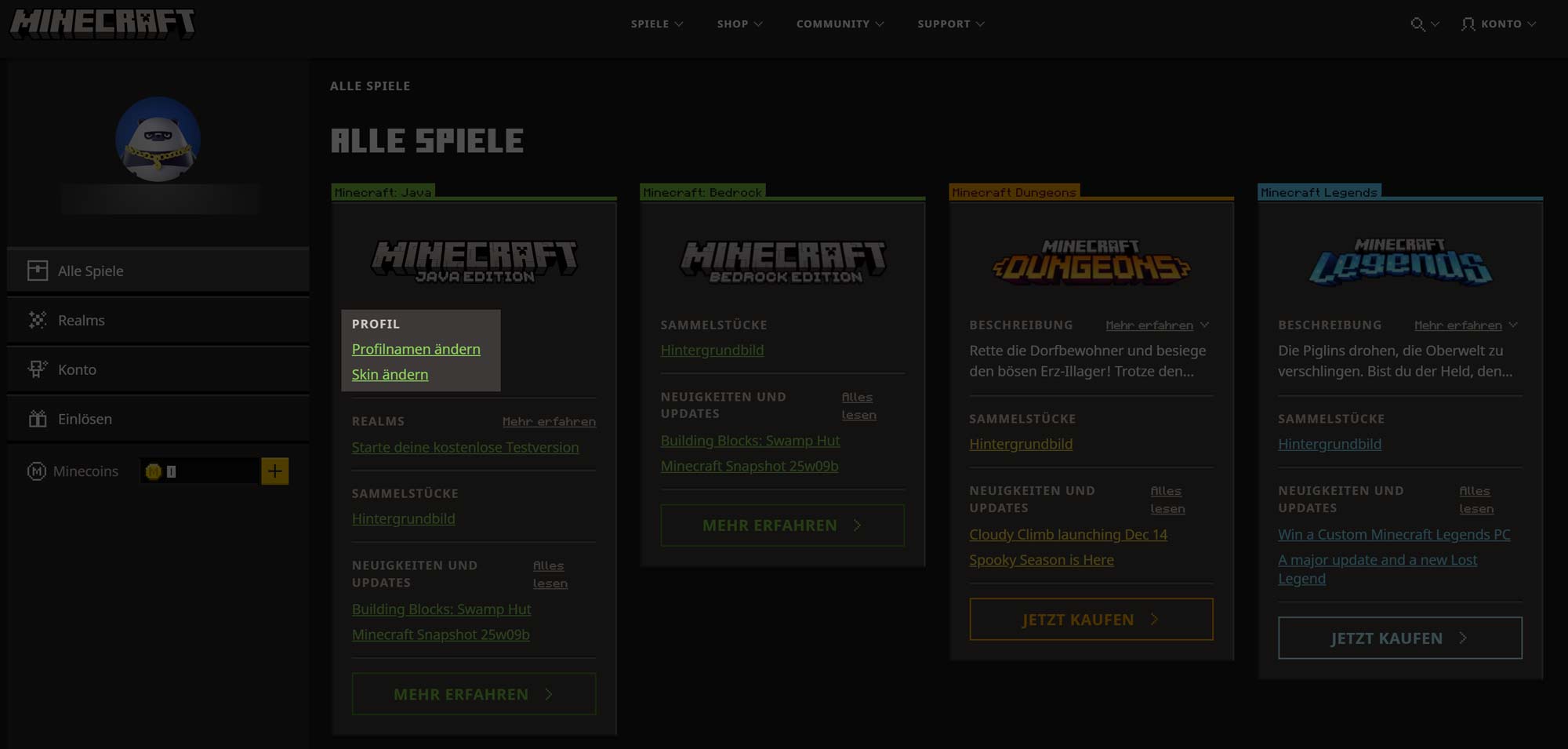Click the Minecraft Dungeons logo

click(1091, 261)
